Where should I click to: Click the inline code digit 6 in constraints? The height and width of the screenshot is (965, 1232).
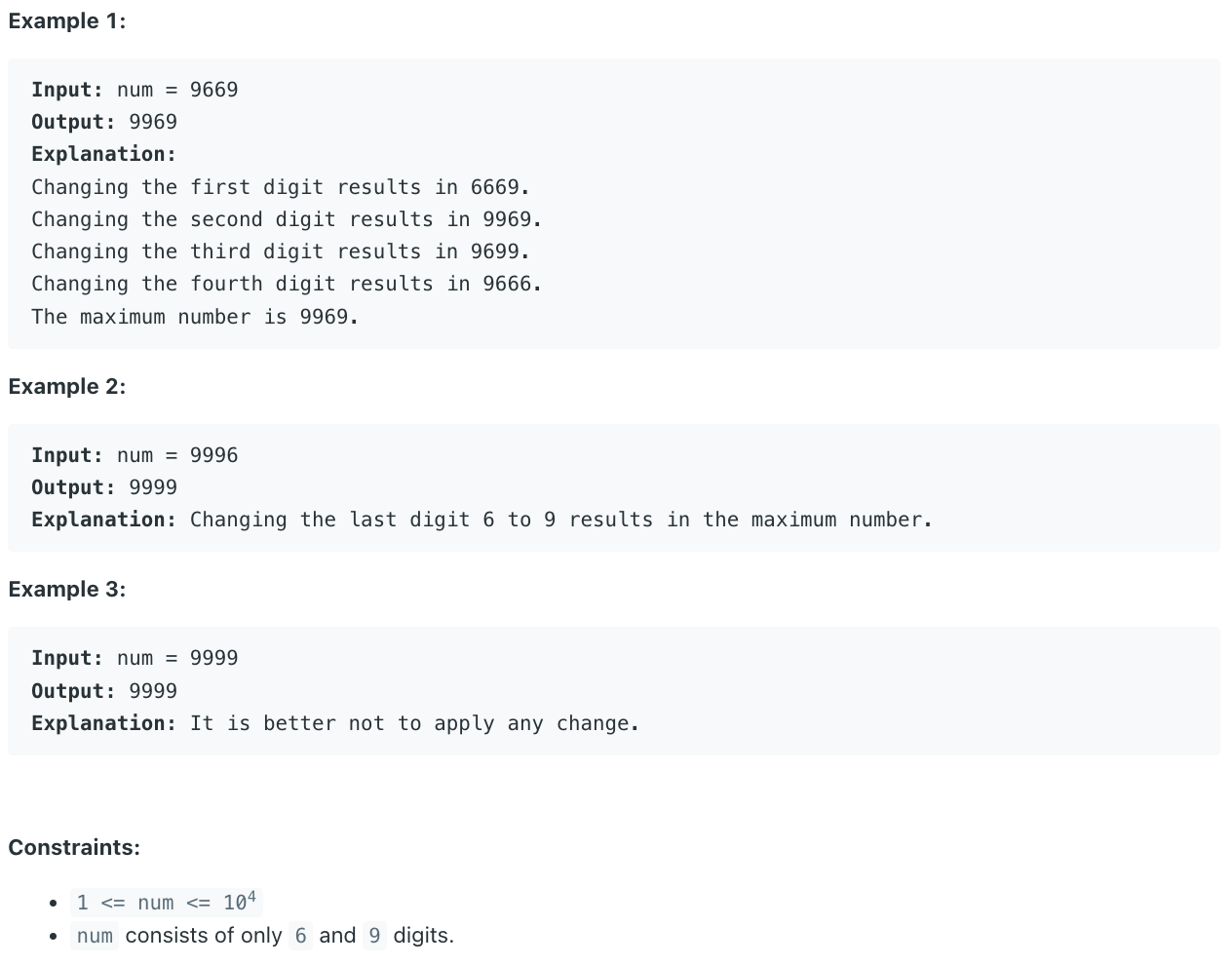[300, 936]
